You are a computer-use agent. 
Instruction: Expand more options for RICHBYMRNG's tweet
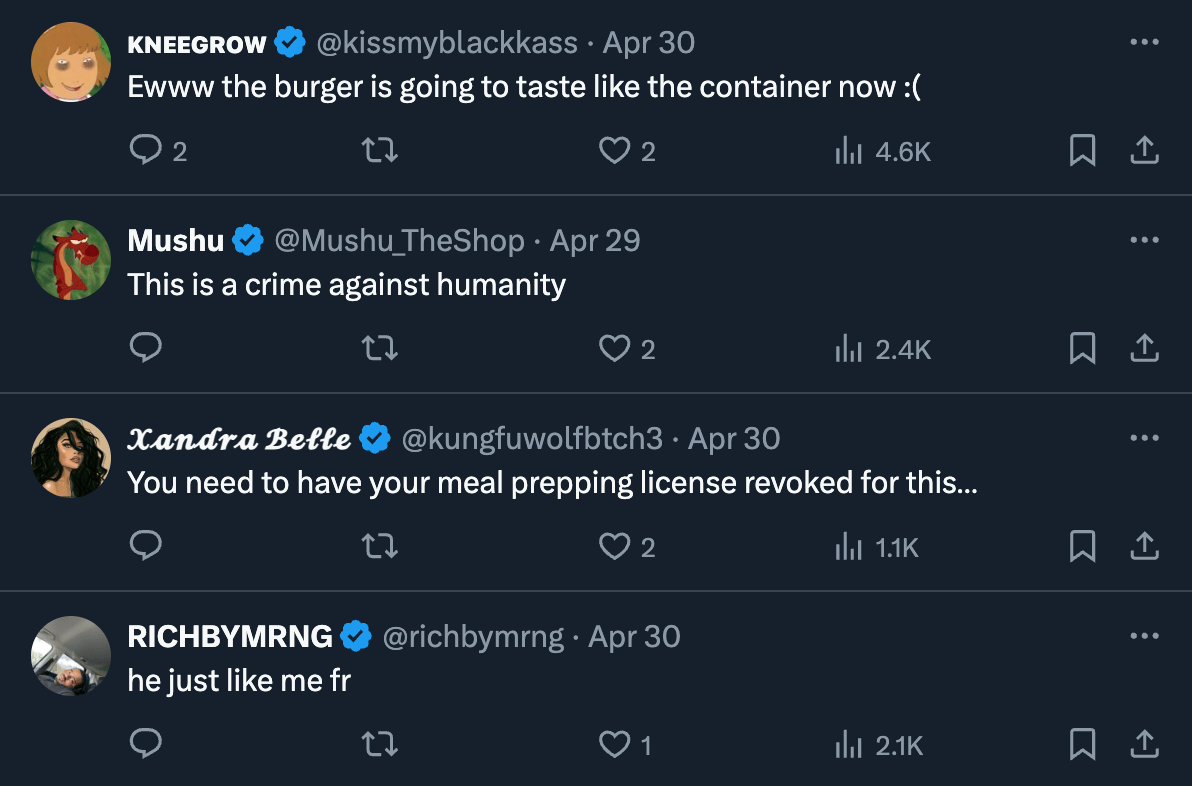click(1144, 637)
